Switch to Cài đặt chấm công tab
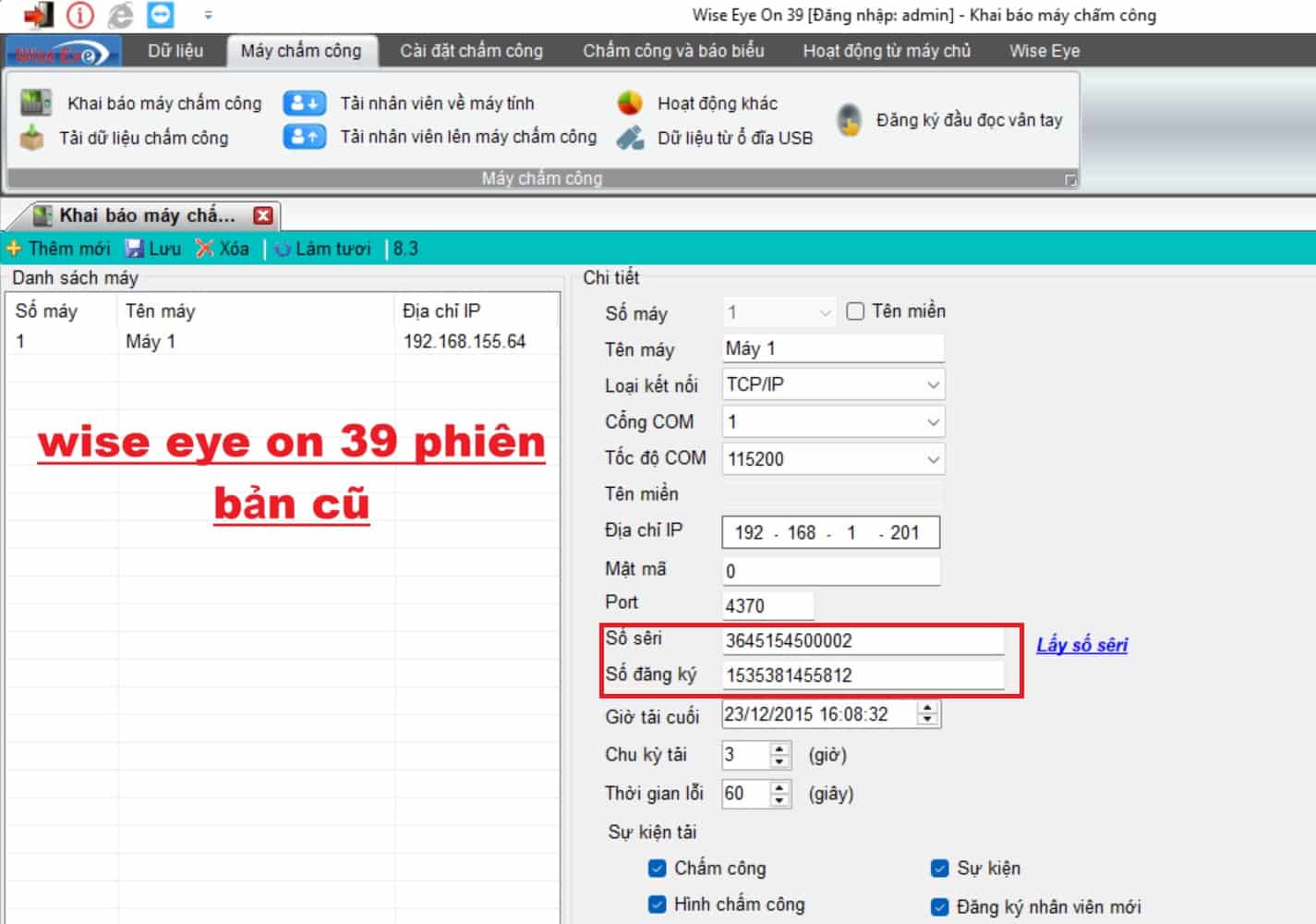The height and width of the screenshot is (924, 1316). (471, 51)
